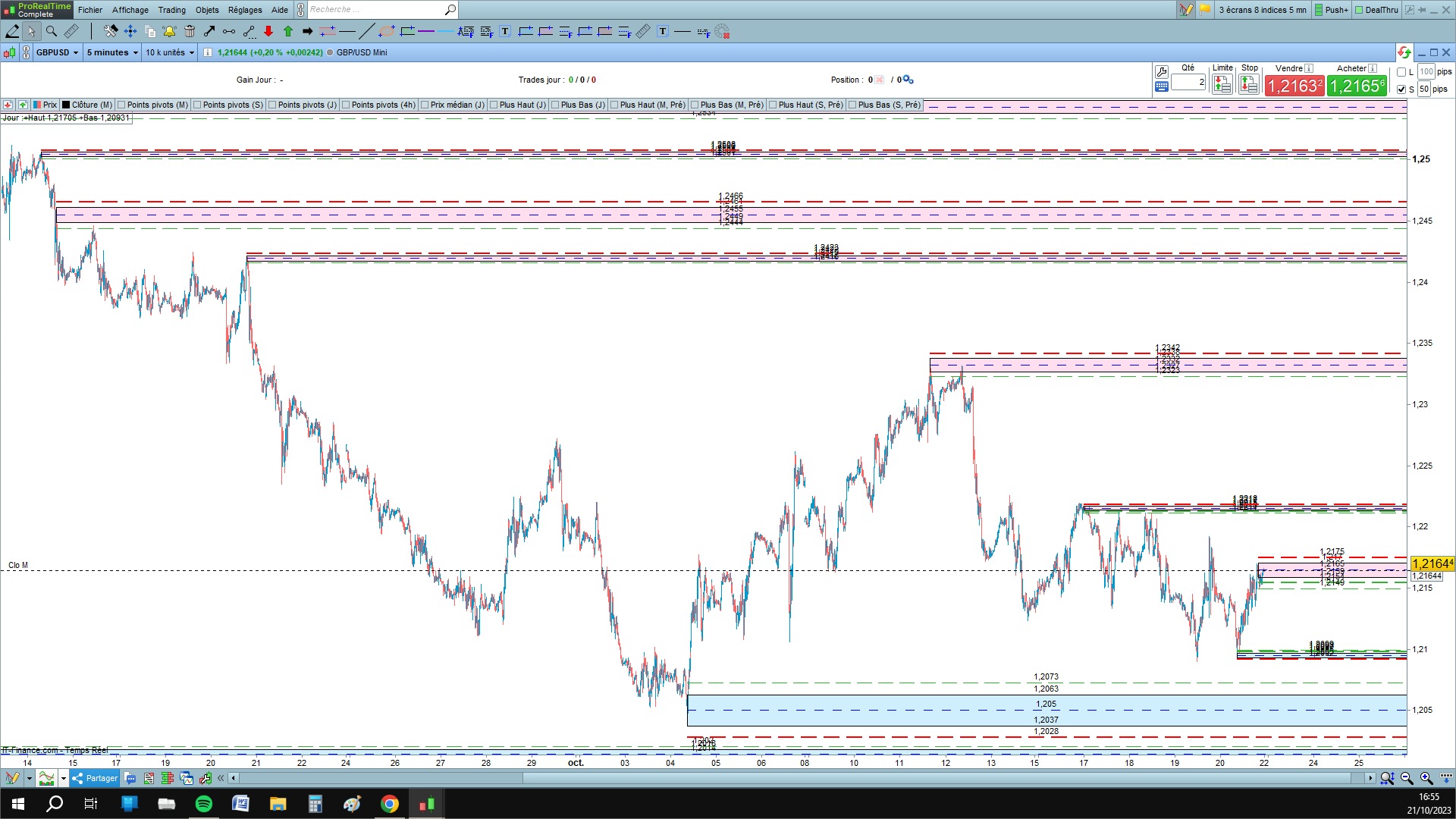This screenshot has width=1456, height=819.
Task: Click the Qté quantity input field
Action: (1188, 82)
